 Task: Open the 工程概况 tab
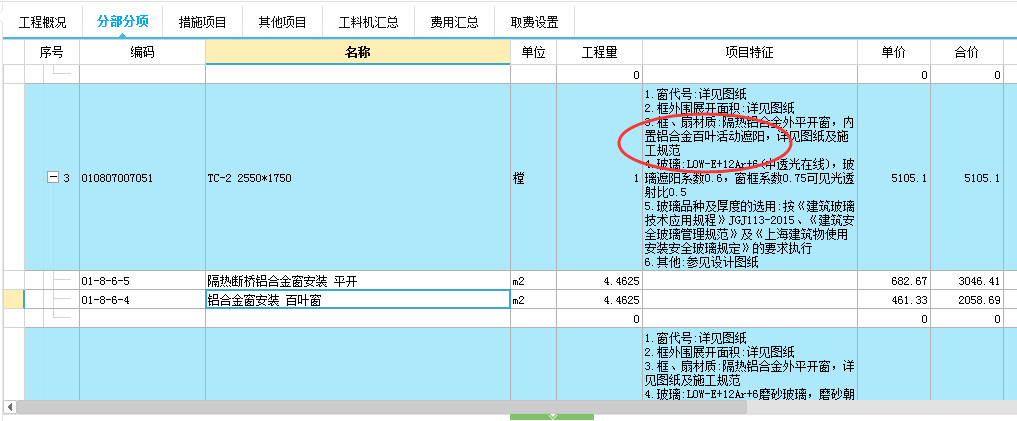(x=42, y=23)
